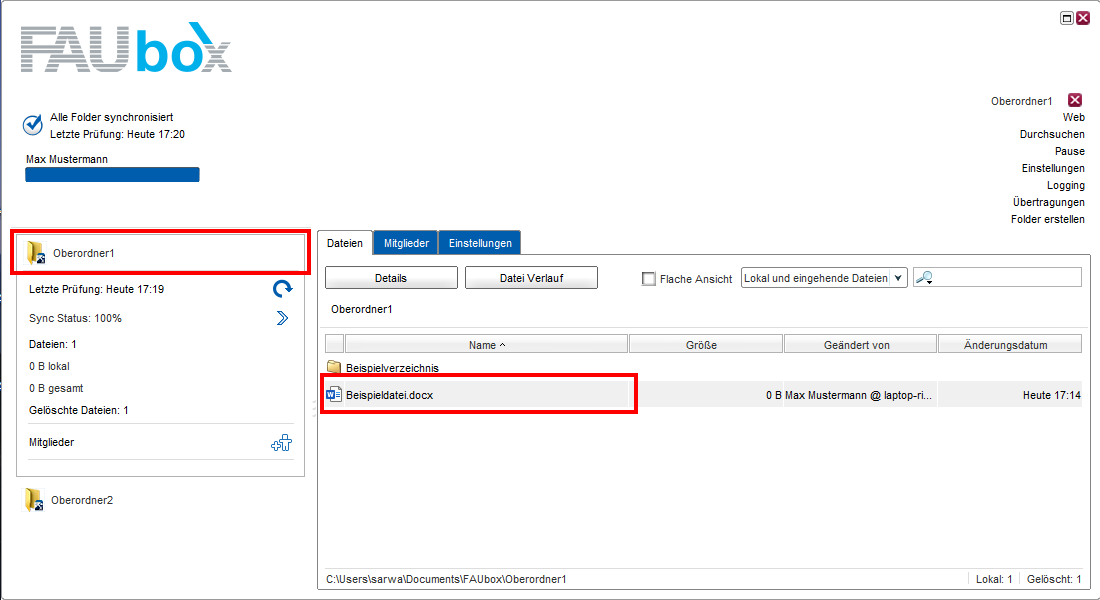Select the Beispielverzeichnis row
The height and width of the screenshot is (600, 1100).
pos(703,368)
